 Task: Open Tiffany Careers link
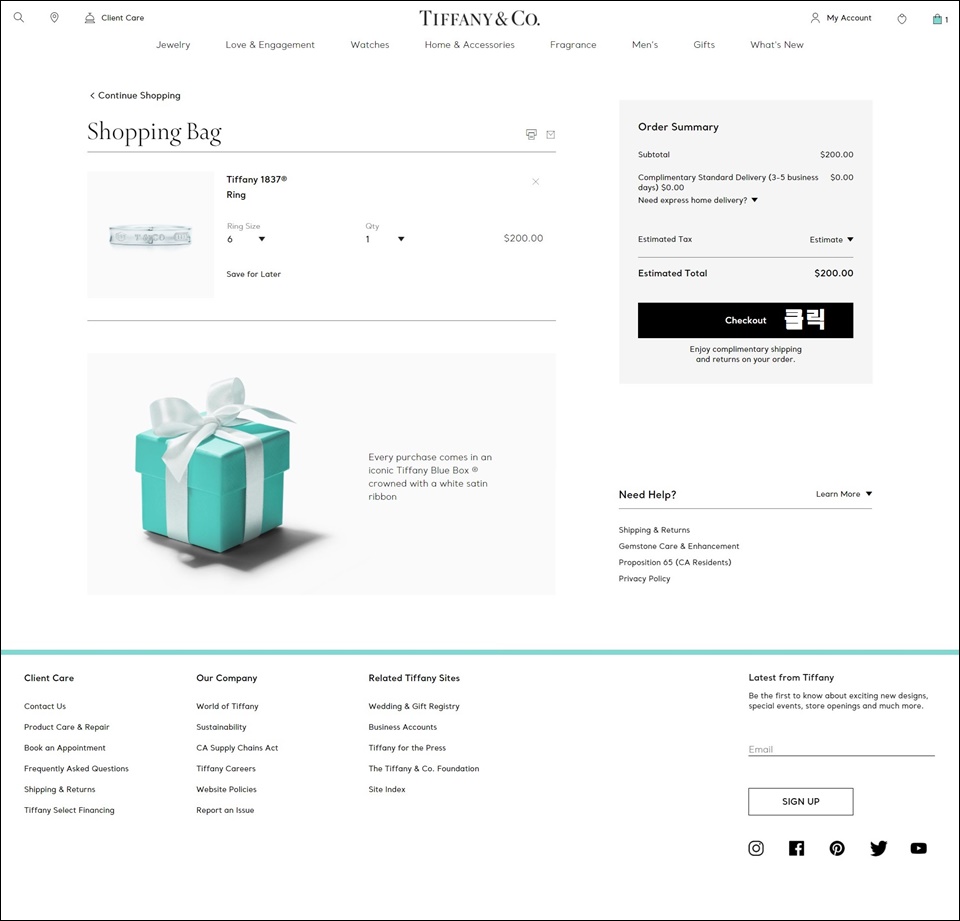tap(226, 769)
